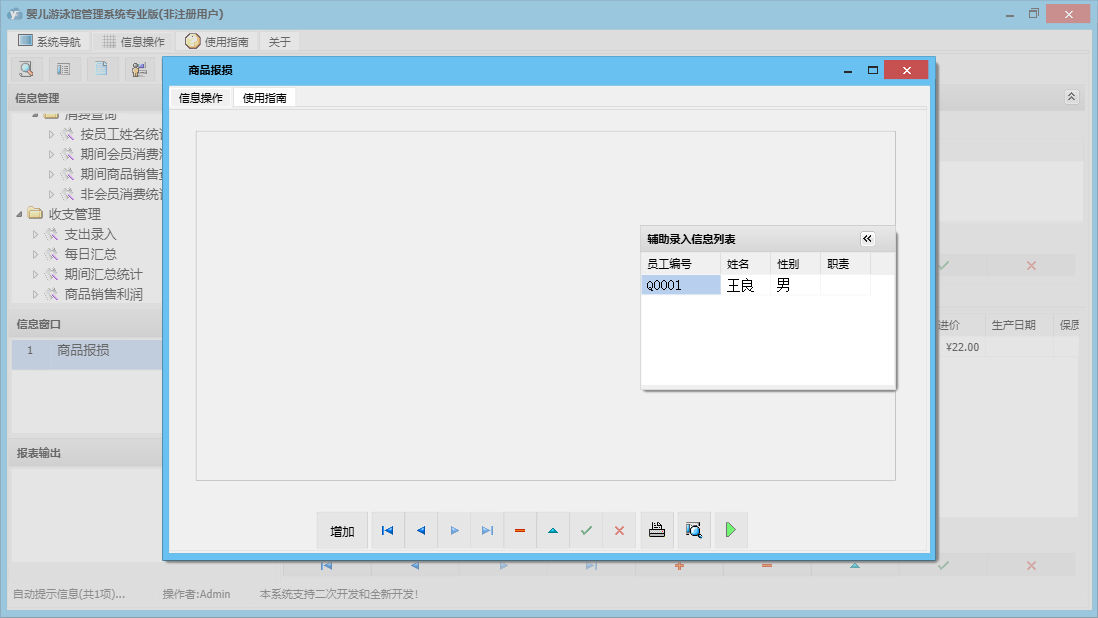Click the 姓名 column header

(746, 264)
